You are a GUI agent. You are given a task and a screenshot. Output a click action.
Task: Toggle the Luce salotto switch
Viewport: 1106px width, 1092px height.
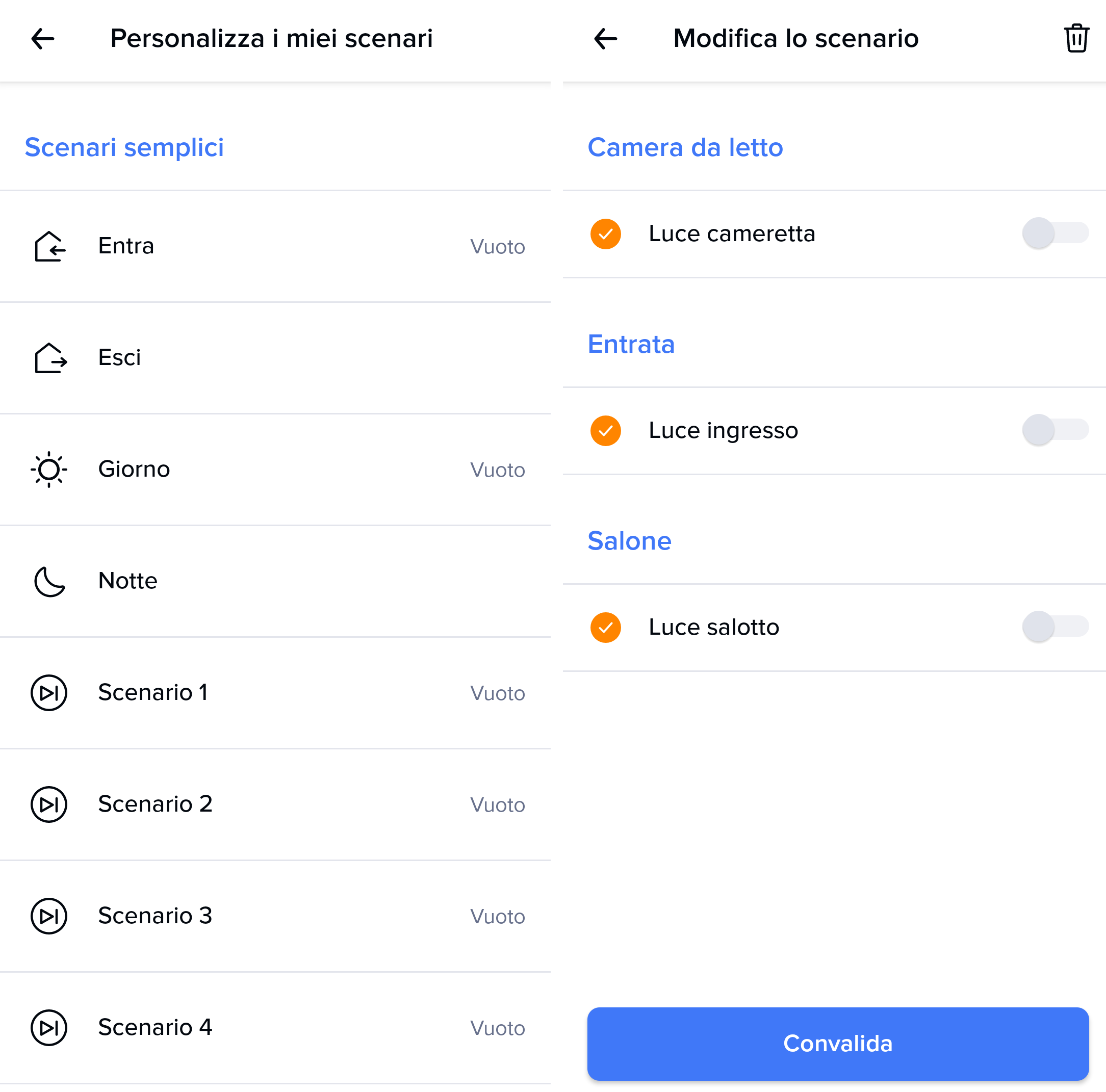point(1054,627)
